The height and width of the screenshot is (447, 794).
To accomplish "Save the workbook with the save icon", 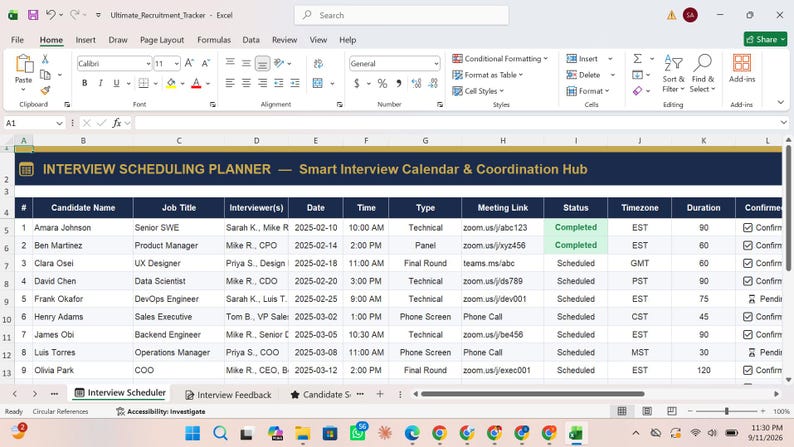I will (x=33, y=15).
